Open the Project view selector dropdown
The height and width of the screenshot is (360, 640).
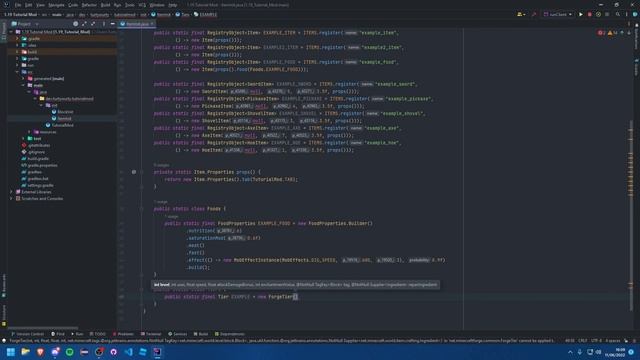(x=25, y=24)
